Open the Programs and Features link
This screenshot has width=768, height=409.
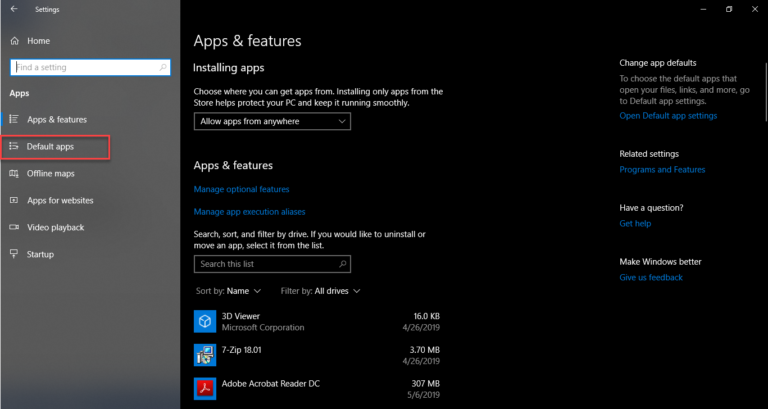coord(662,170)
